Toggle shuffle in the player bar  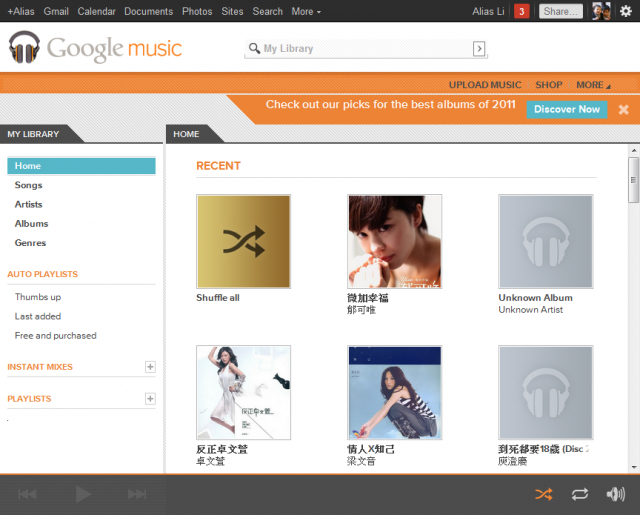click(544, 494)
